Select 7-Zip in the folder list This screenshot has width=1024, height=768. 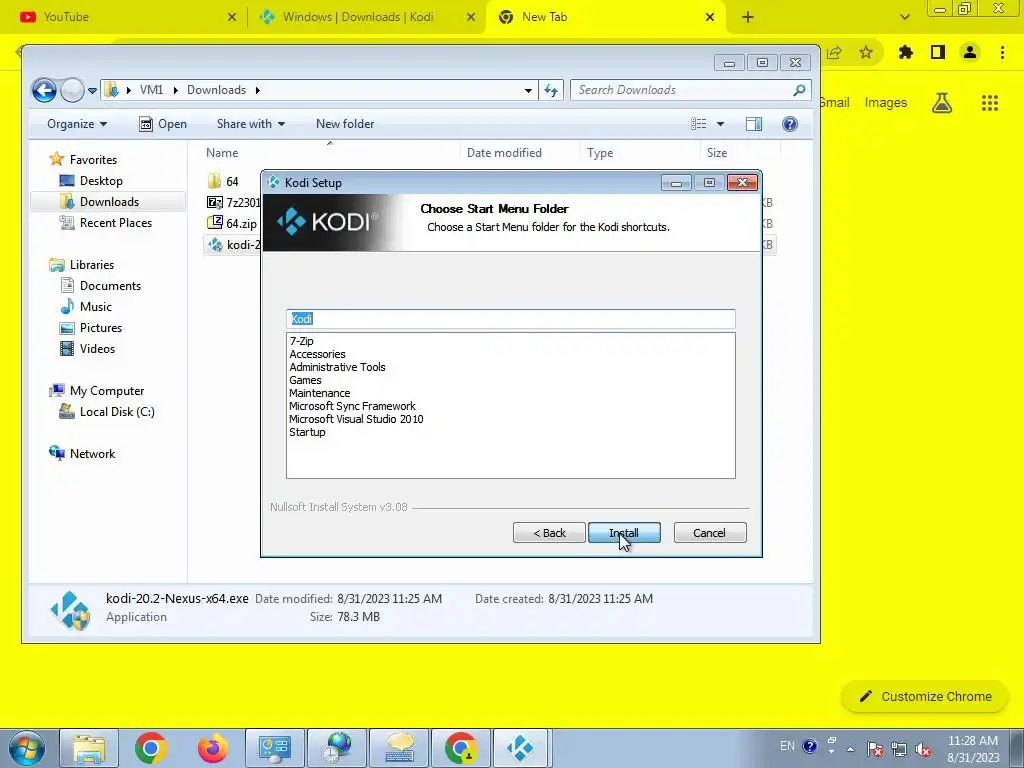(302, 341)
